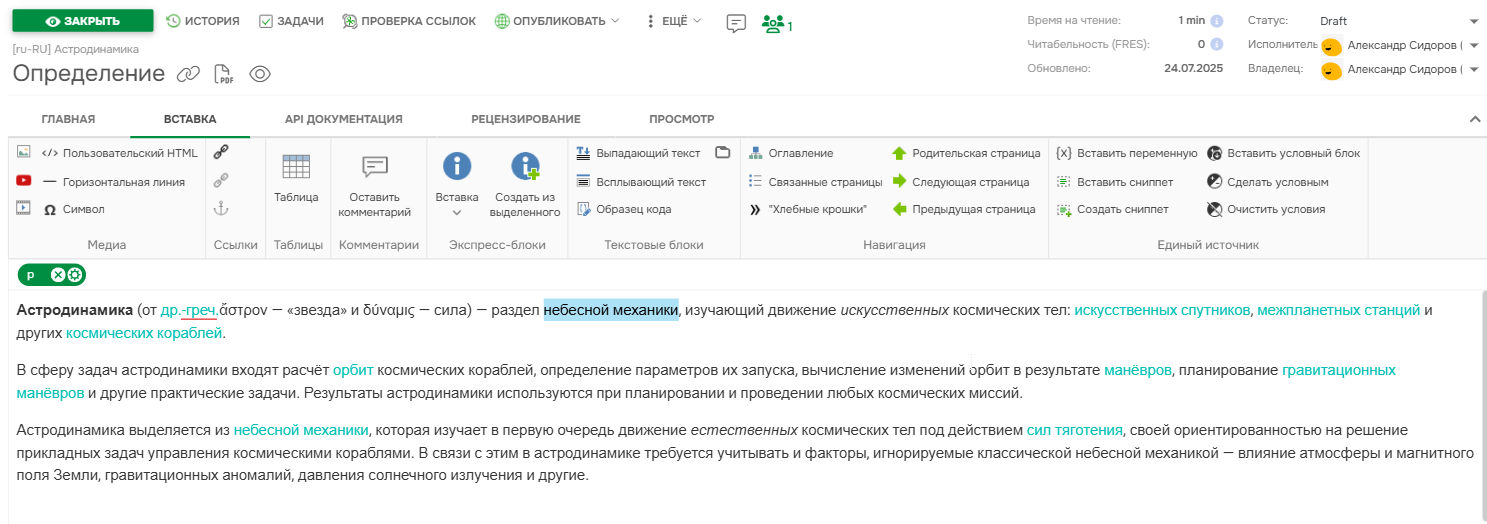Screen dimensions: 1487x524
Task: Switch to the Главная tab
Action: (x=68, y=119)
